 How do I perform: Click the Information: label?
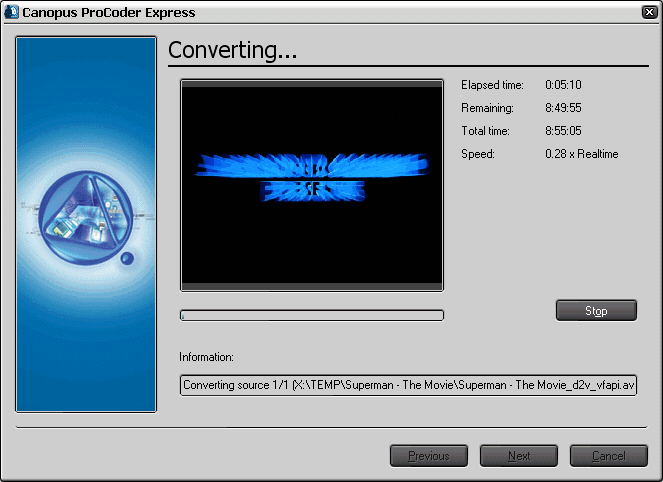coord(206,357)
